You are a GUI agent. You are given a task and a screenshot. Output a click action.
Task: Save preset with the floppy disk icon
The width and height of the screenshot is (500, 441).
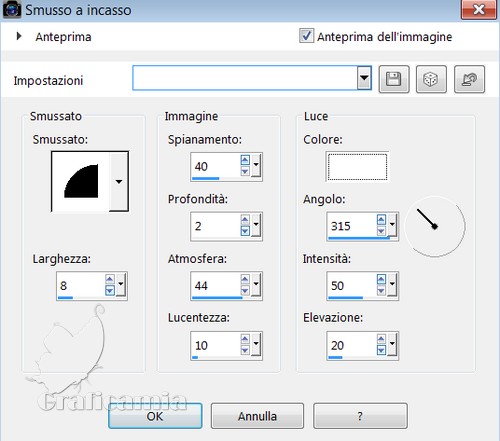pos(394,79)
